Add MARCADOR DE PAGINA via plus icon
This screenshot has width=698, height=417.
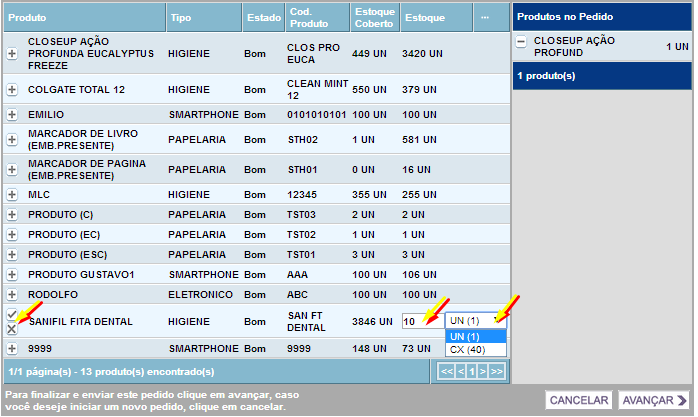pyautogui.click(x=12, y=170)
